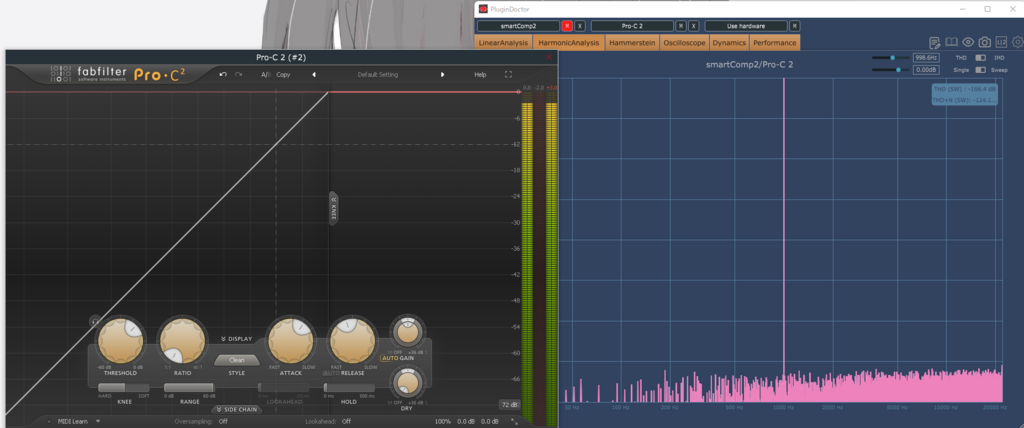Open the smartComp2 plugin slot in PluginDoctor

click(x=518, y=26)
